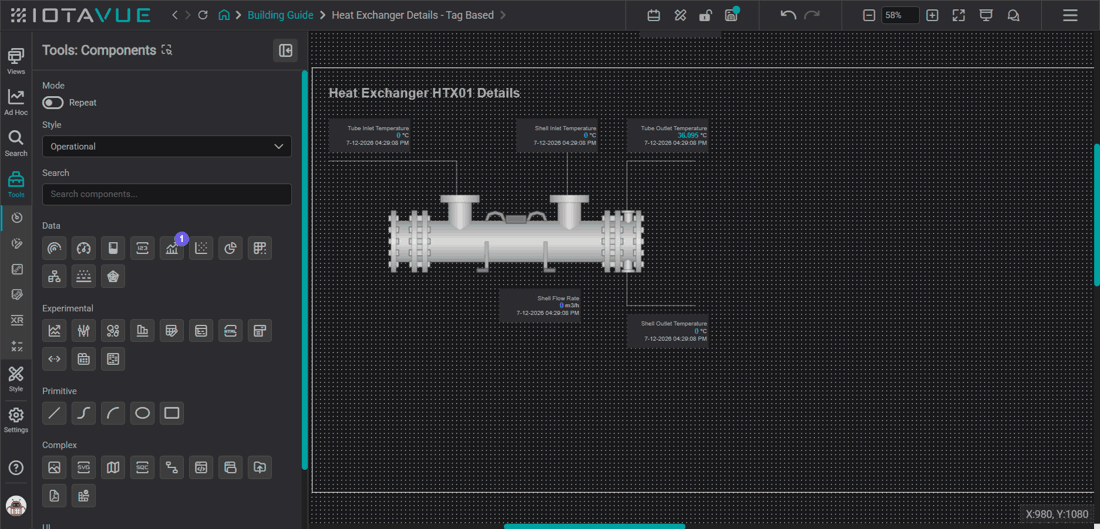Image resolution: width=1100 pixels, height=529 pixels.
Task: Select the experimental bar chart component
Action: (x=142, y=330)
